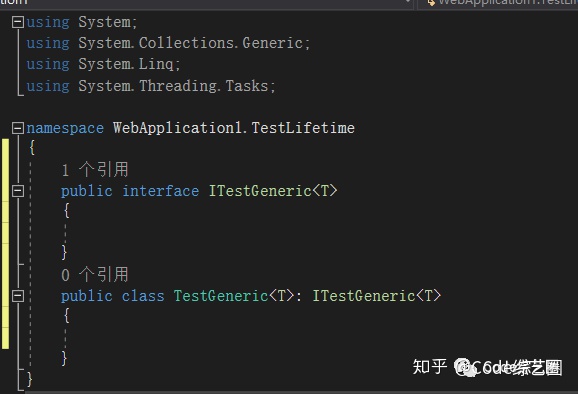Collapse the using directives block
Viewport: 578px width, 394px height.
pyautogui.click(x=18, y=22)
